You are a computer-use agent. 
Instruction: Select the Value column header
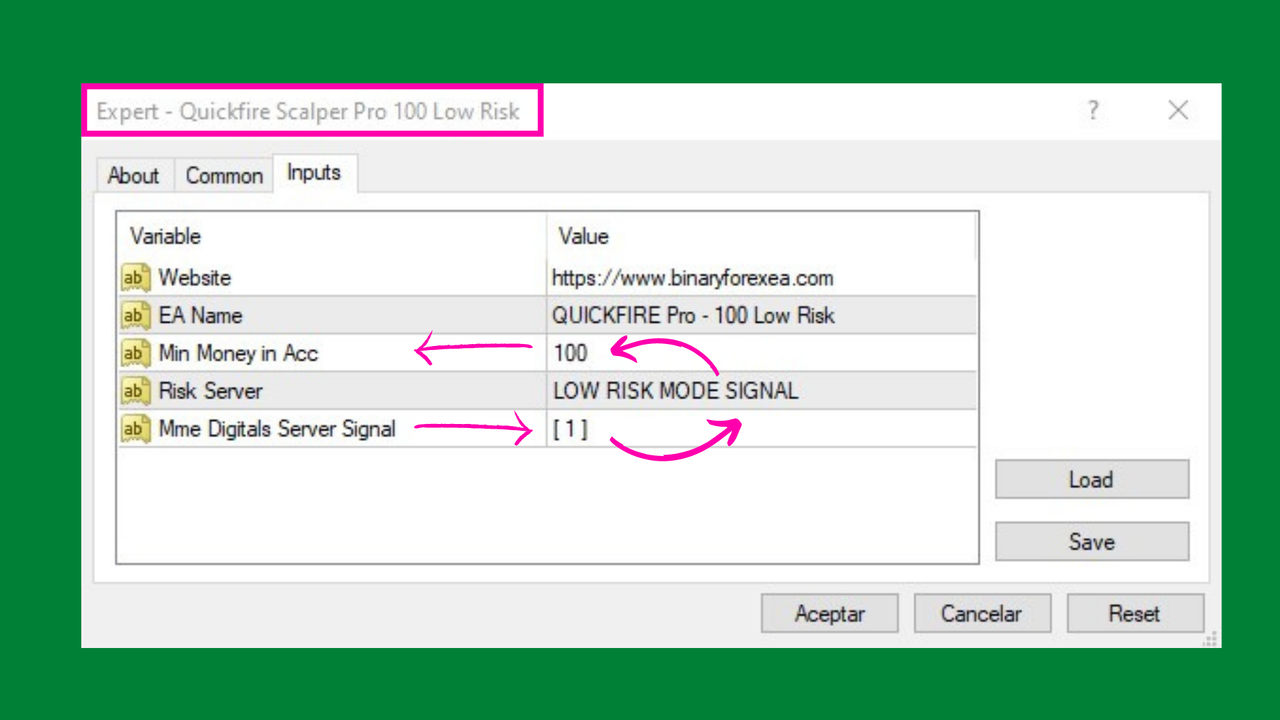click(761, 236)
